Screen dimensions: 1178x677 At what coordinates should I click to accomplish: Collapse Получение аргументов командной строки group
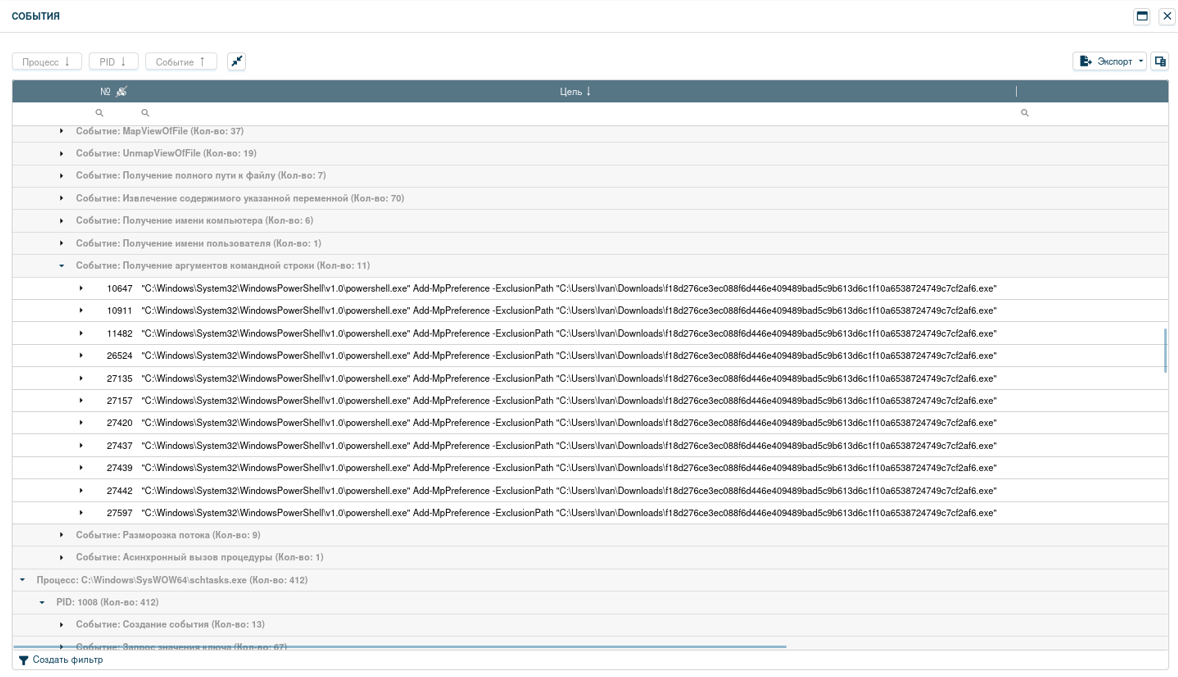tap(61, 266)
